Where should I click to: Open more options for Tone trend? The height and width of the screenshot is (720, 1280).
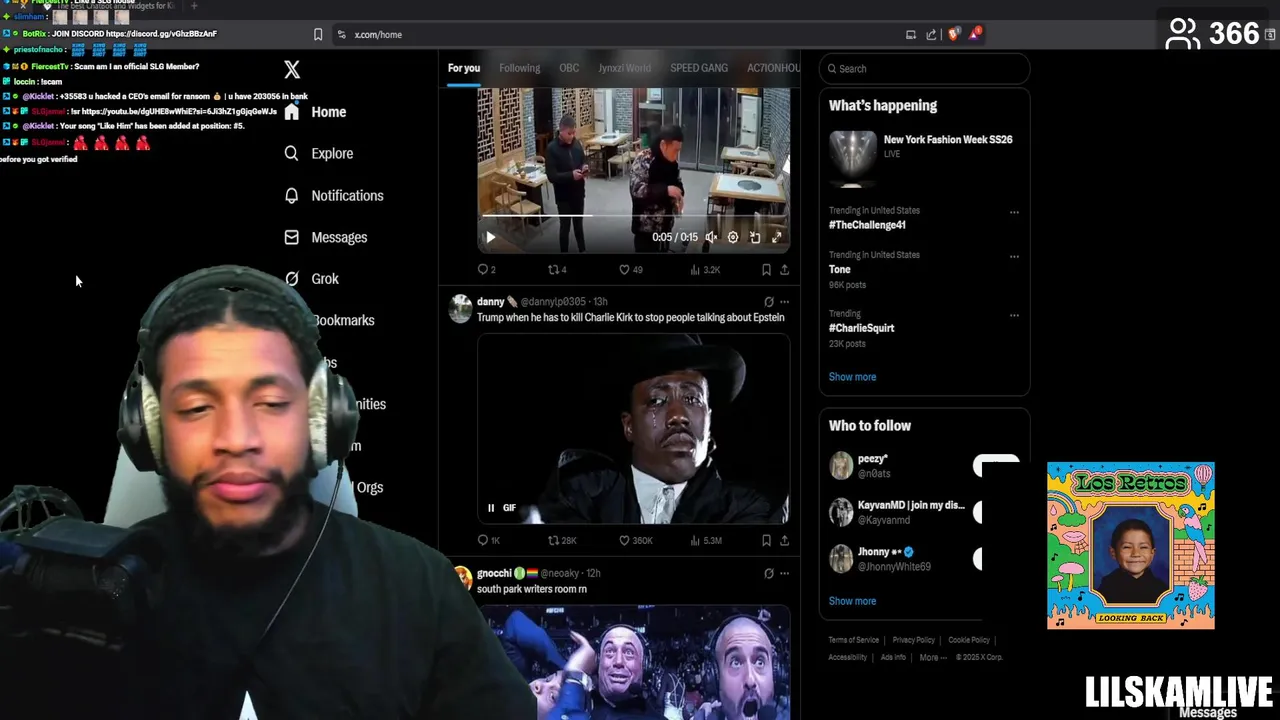[1014, 256]
